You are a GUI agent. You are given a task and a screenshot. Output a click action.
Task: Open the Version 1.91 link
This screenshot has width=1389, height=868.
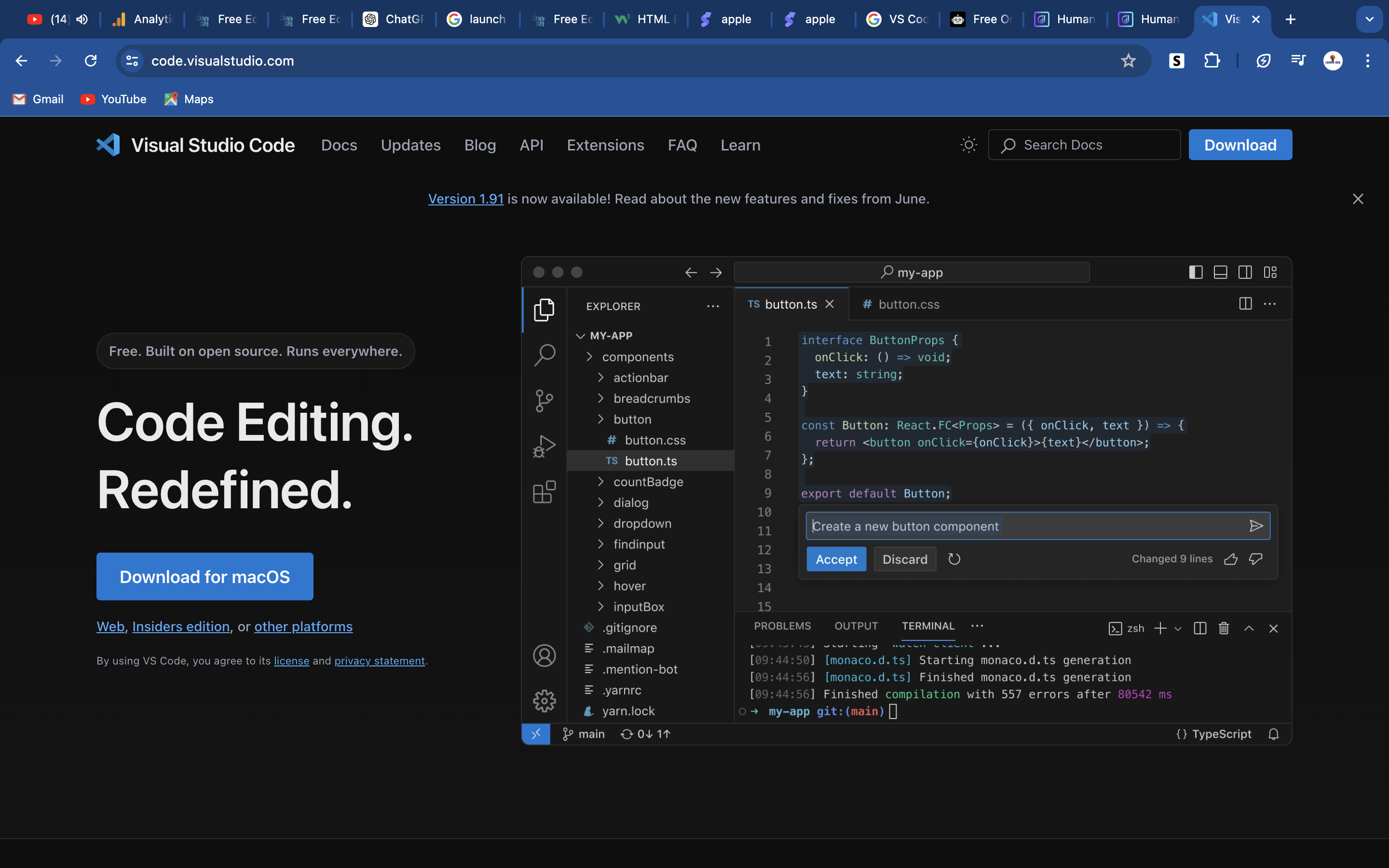tap(465, 199)
